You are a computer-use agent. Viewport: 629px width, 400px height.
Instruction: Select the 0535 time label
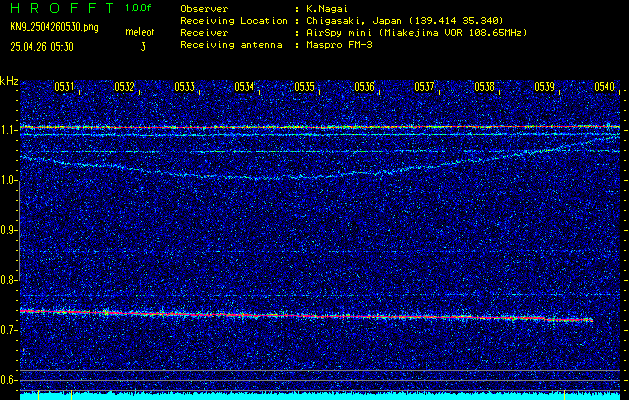[x=304, y=87]
